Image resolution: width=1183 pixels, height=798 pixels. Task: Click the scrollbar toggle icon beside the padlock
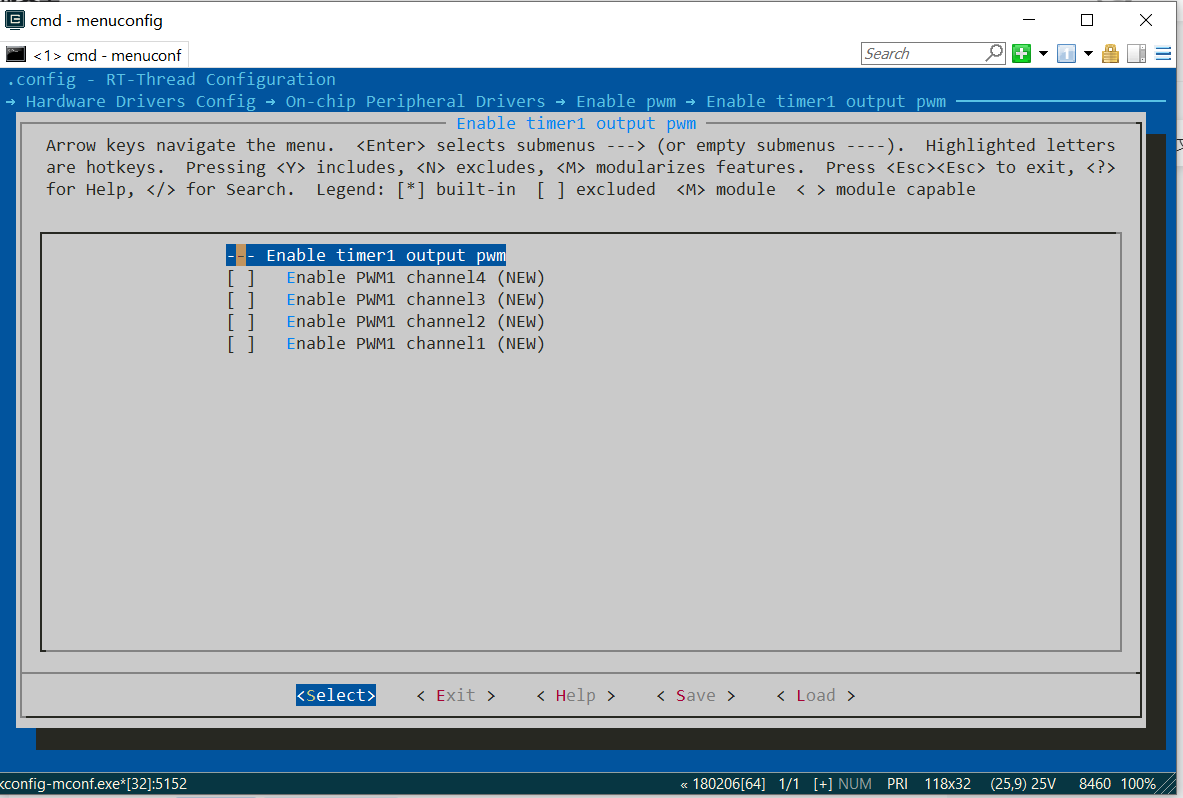click(x=1136, y=53)
